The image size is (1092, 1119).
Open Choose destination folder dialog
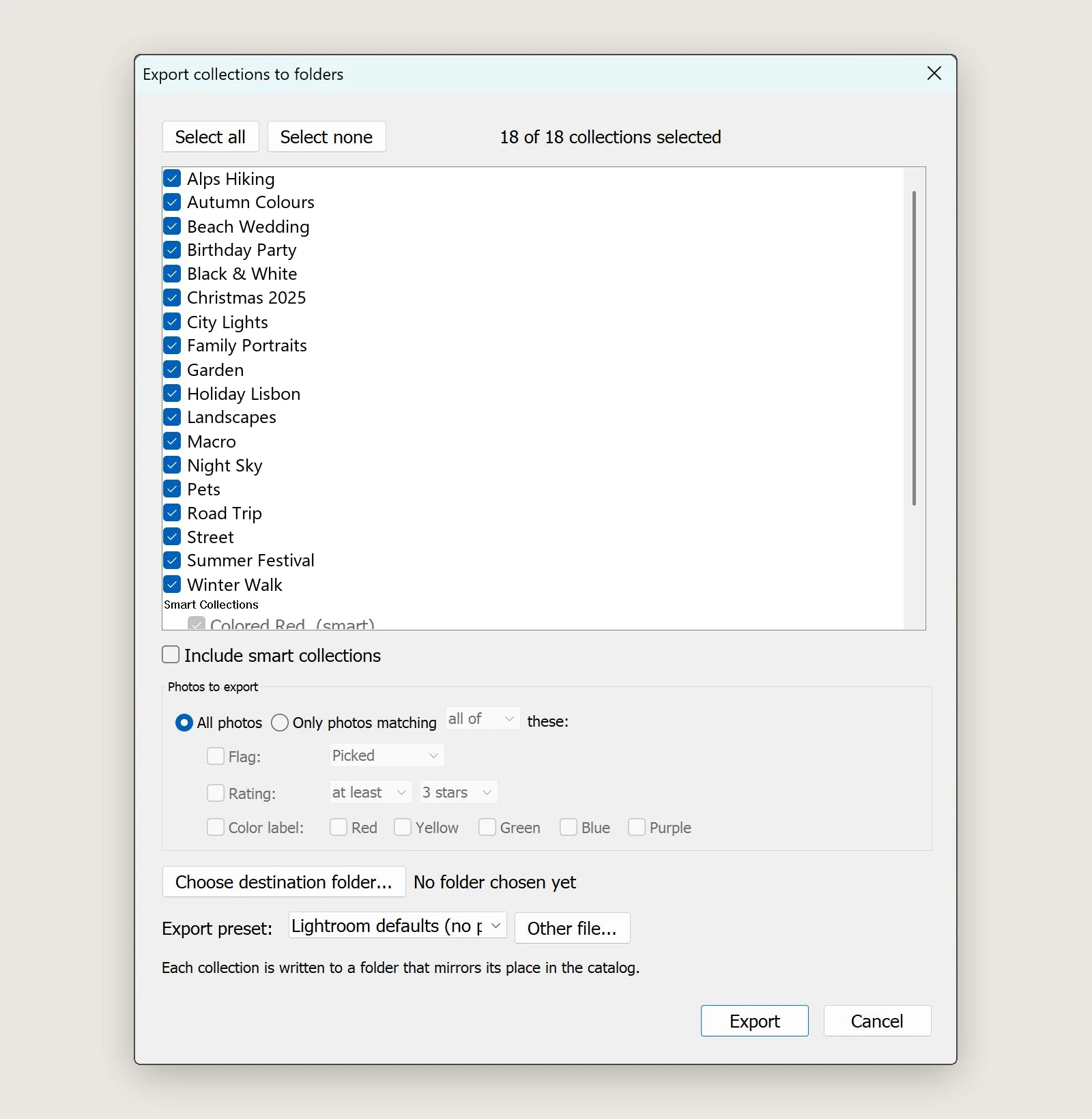pyautogui.click(x=284, y=882)
